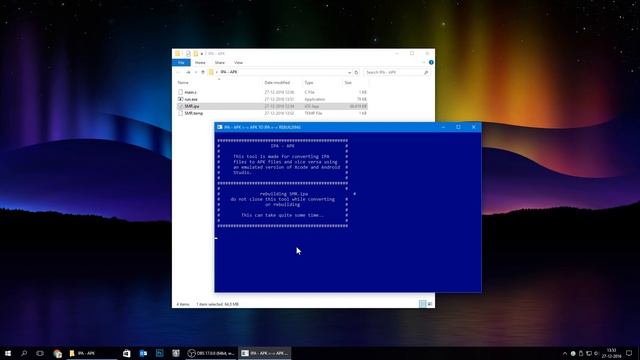Open the Windows Start menu
This screenshot has height=360, width=640.
coord(8,353)
